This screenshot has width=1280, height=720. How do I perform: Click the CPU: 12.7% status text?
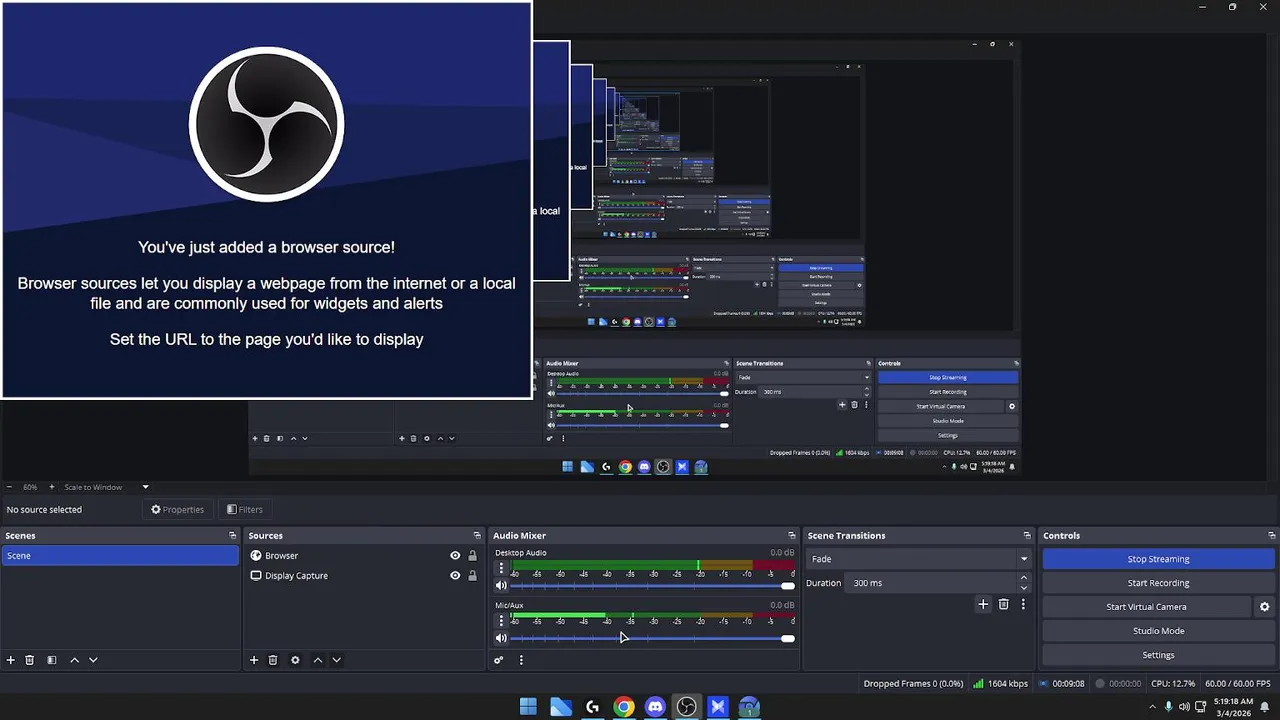[1173, 684]
